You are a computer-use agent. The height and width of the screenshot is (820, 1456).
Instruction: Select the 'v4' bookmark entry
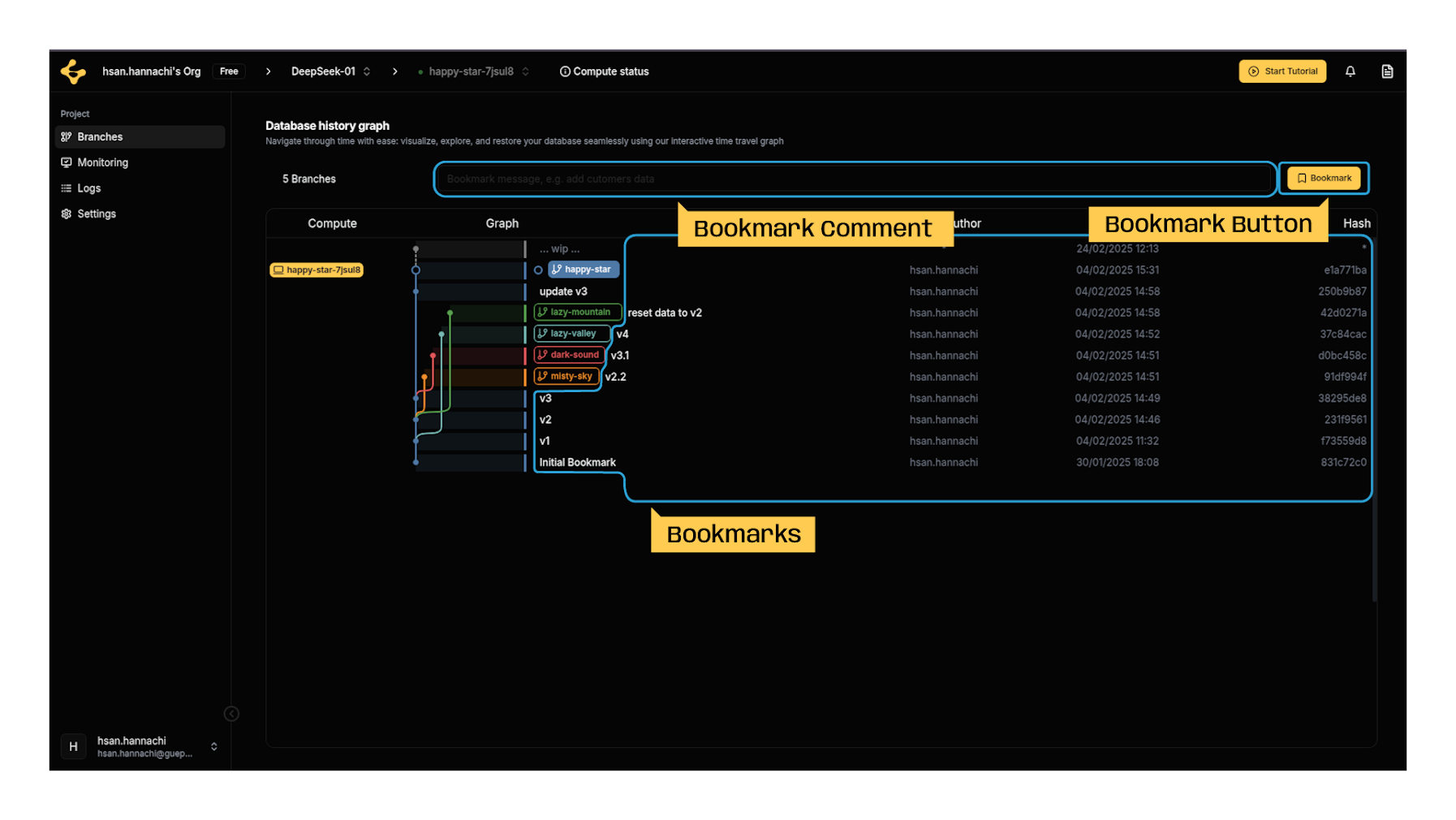(x=622, y=334)
